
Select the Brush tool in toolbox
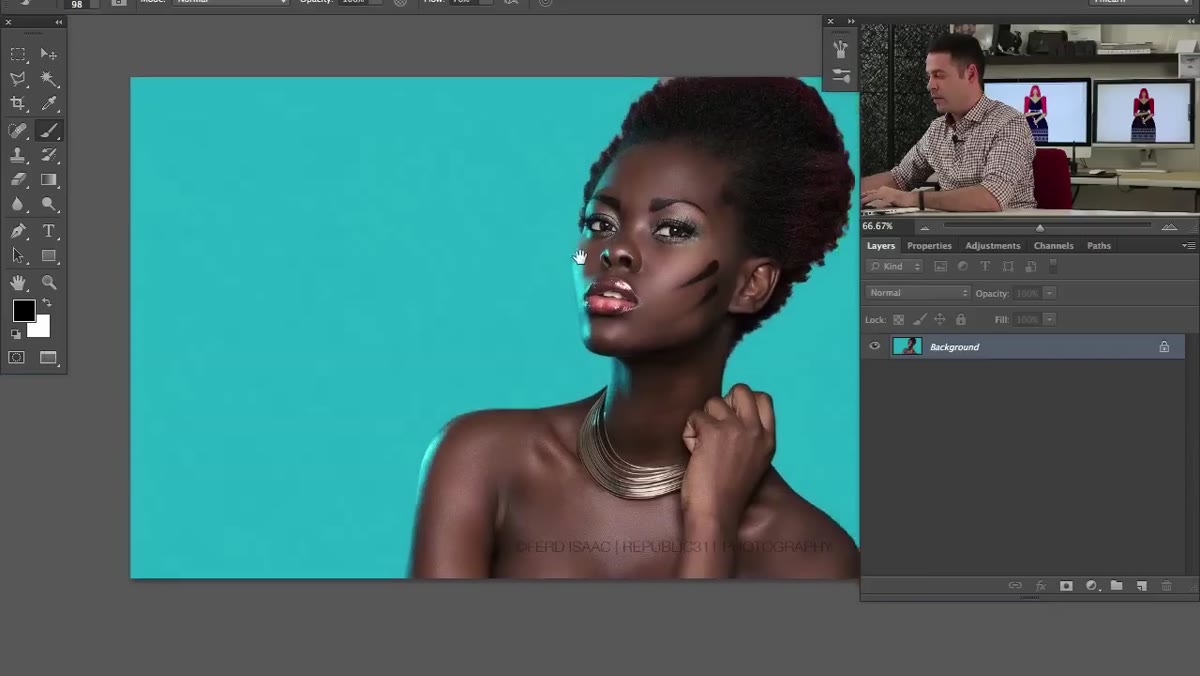point(49,130)
